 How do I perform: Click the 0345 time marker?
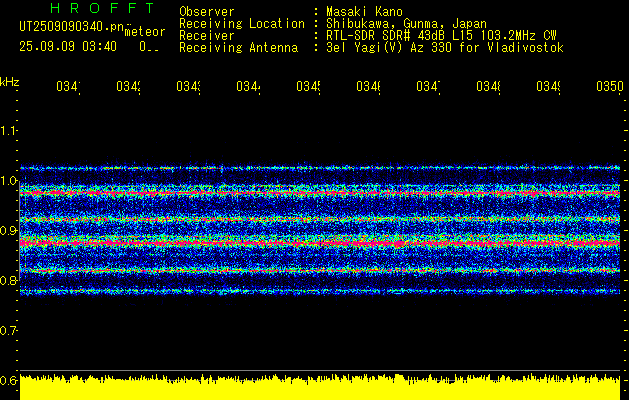[x=308, y=87]
